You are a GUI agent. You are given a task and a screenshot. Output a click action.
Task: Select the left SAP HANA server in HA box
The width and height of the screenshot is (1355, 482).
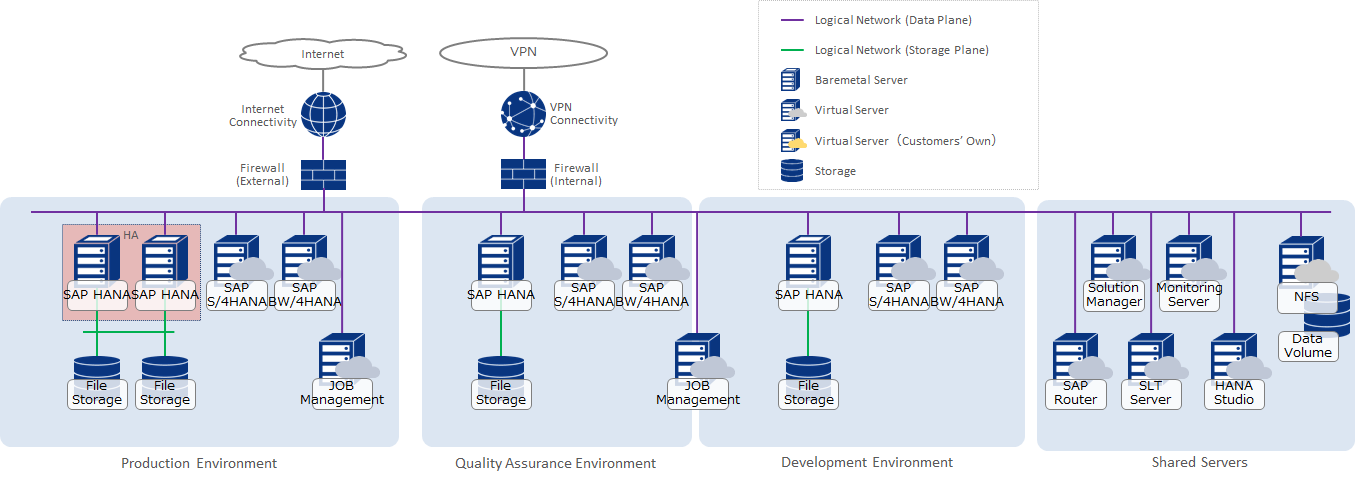point(97,260)
